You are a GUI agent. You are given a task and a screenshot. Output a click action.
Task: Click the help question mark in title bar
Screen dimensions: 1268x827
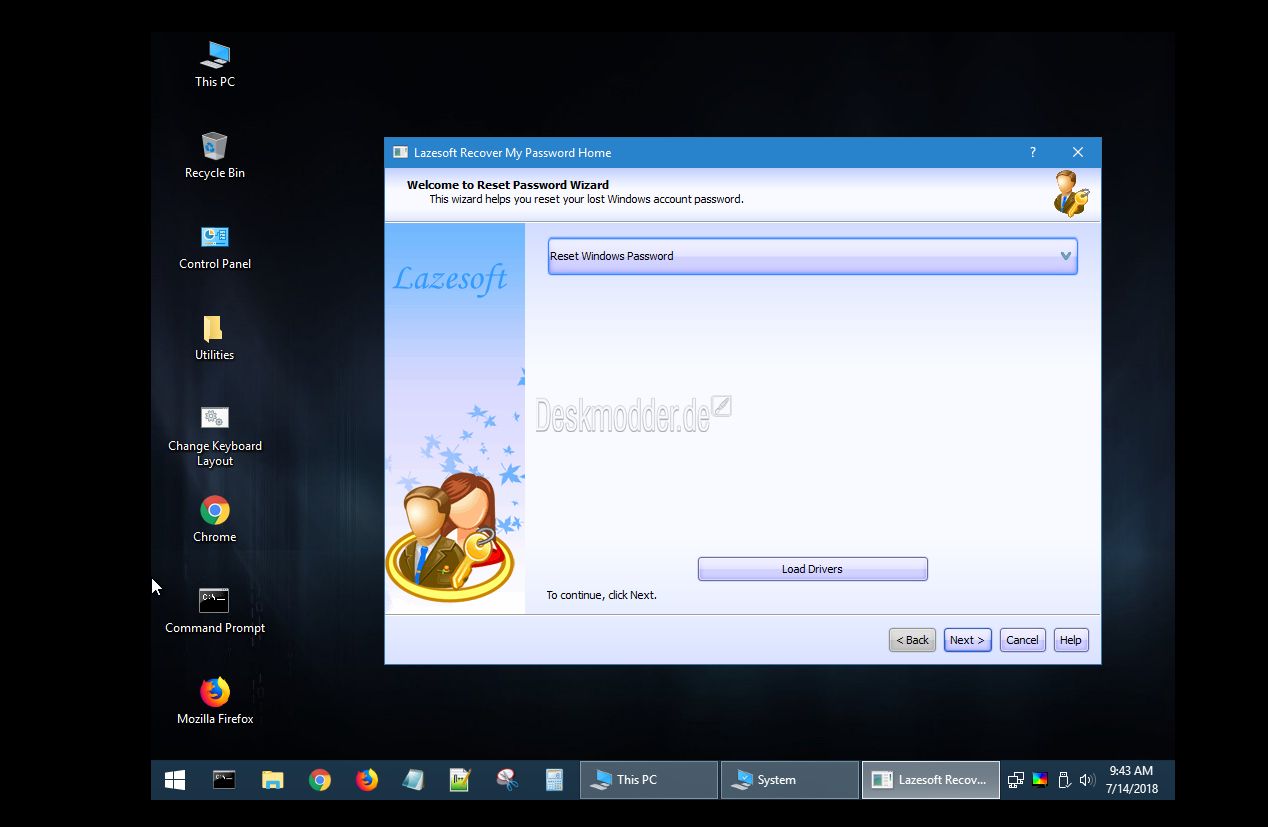pyautogui.click(x=1033, y=152)
